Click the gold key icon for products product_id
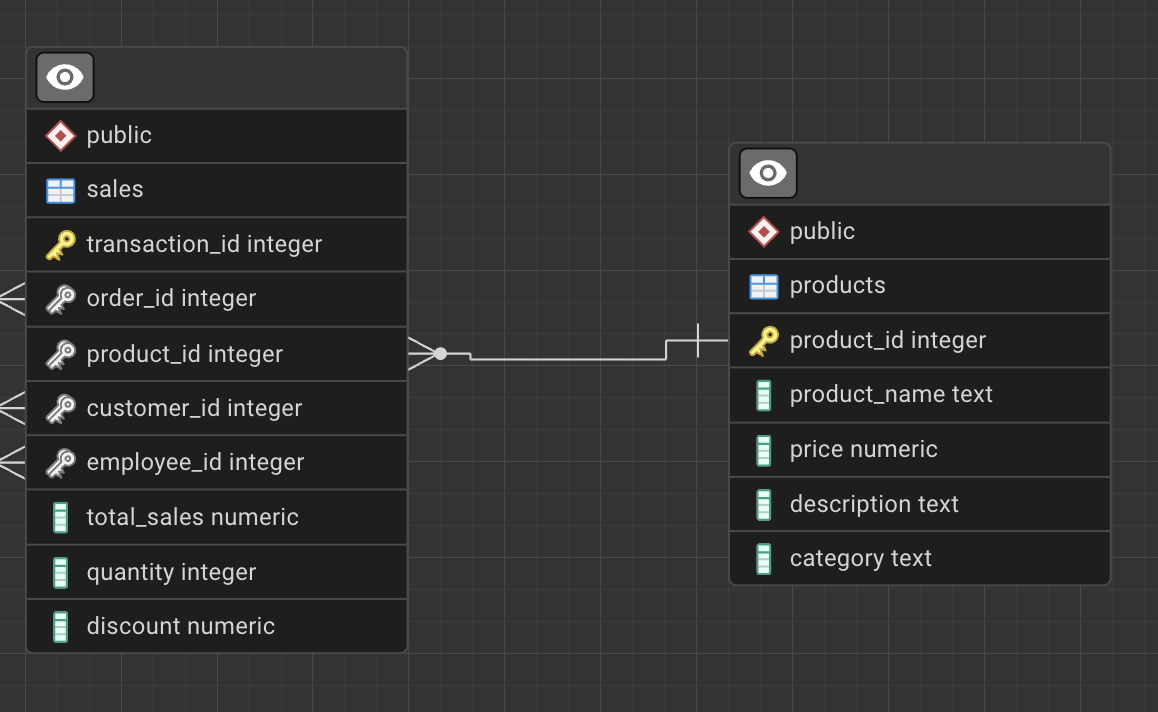1158x712 pixels. 764,341
